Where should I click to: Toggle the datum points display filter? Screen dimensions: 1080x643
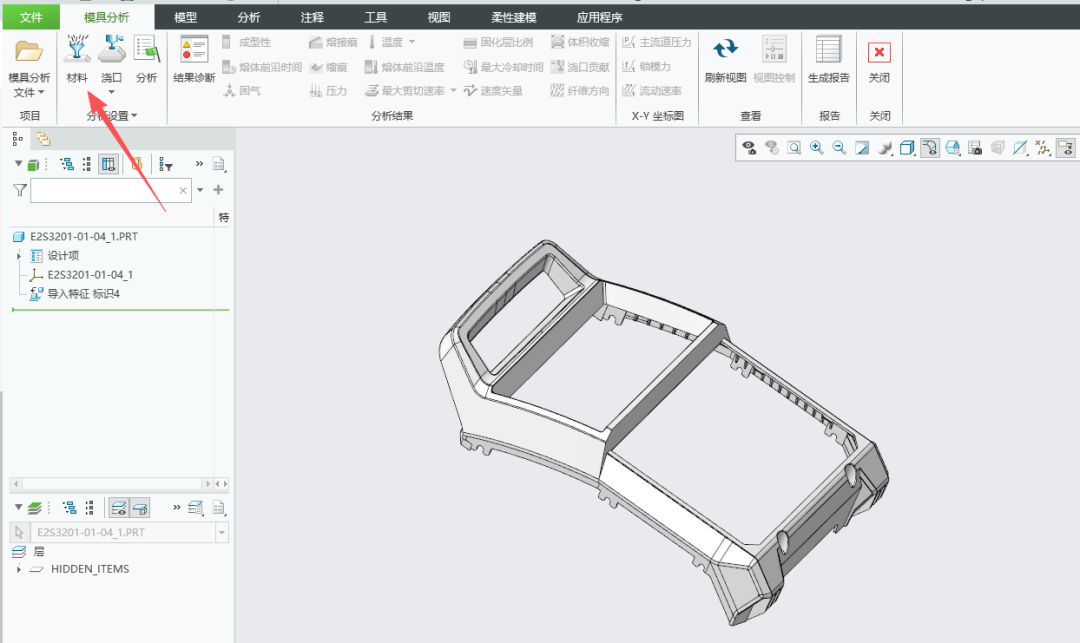click(1043, 147)
